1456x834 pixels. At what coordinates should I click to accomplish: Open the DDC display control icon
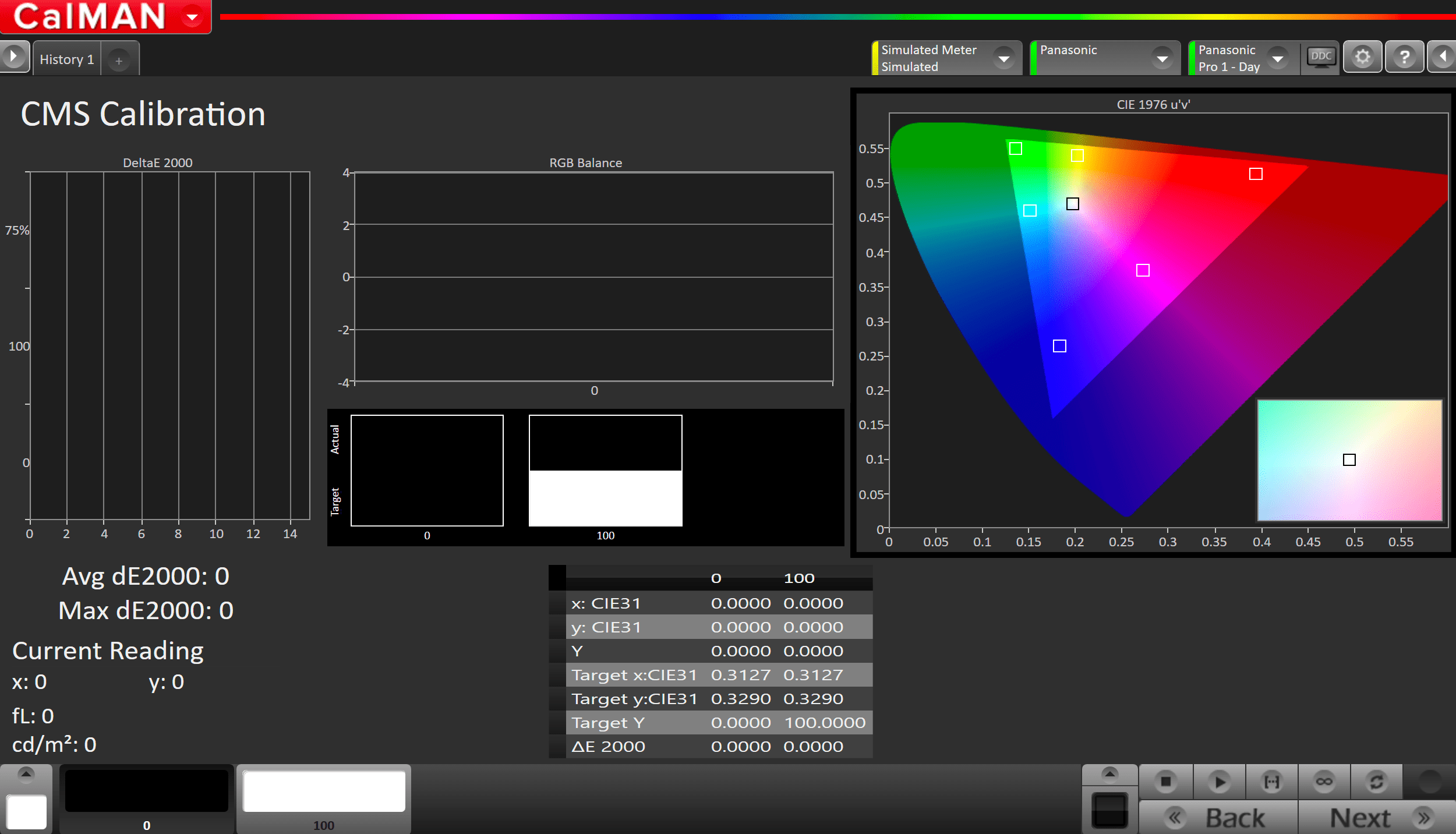1320,57
